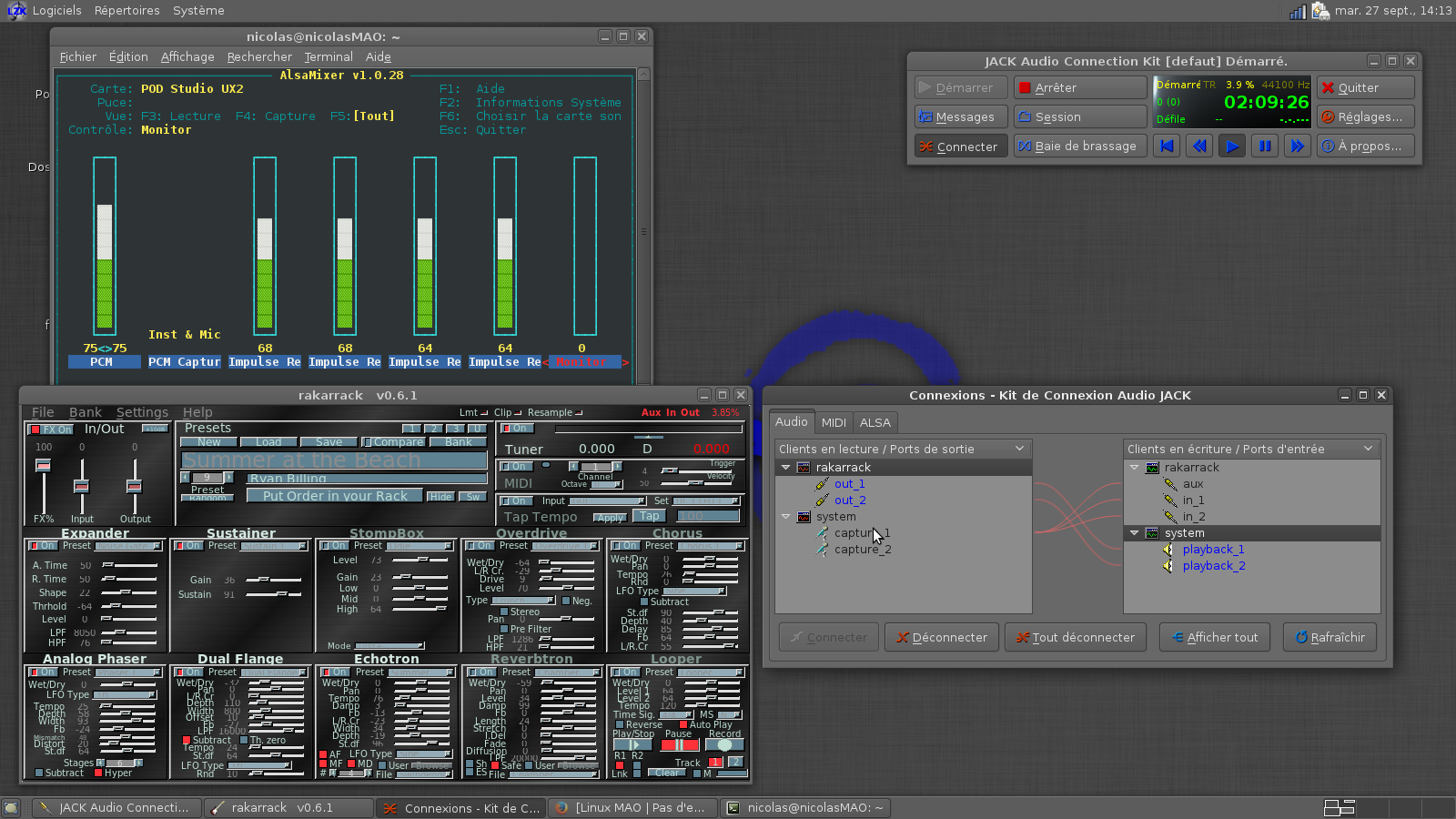1456x819 pixels.
Task: Toggle the rakarrack FX On switch
Action: 51,430
